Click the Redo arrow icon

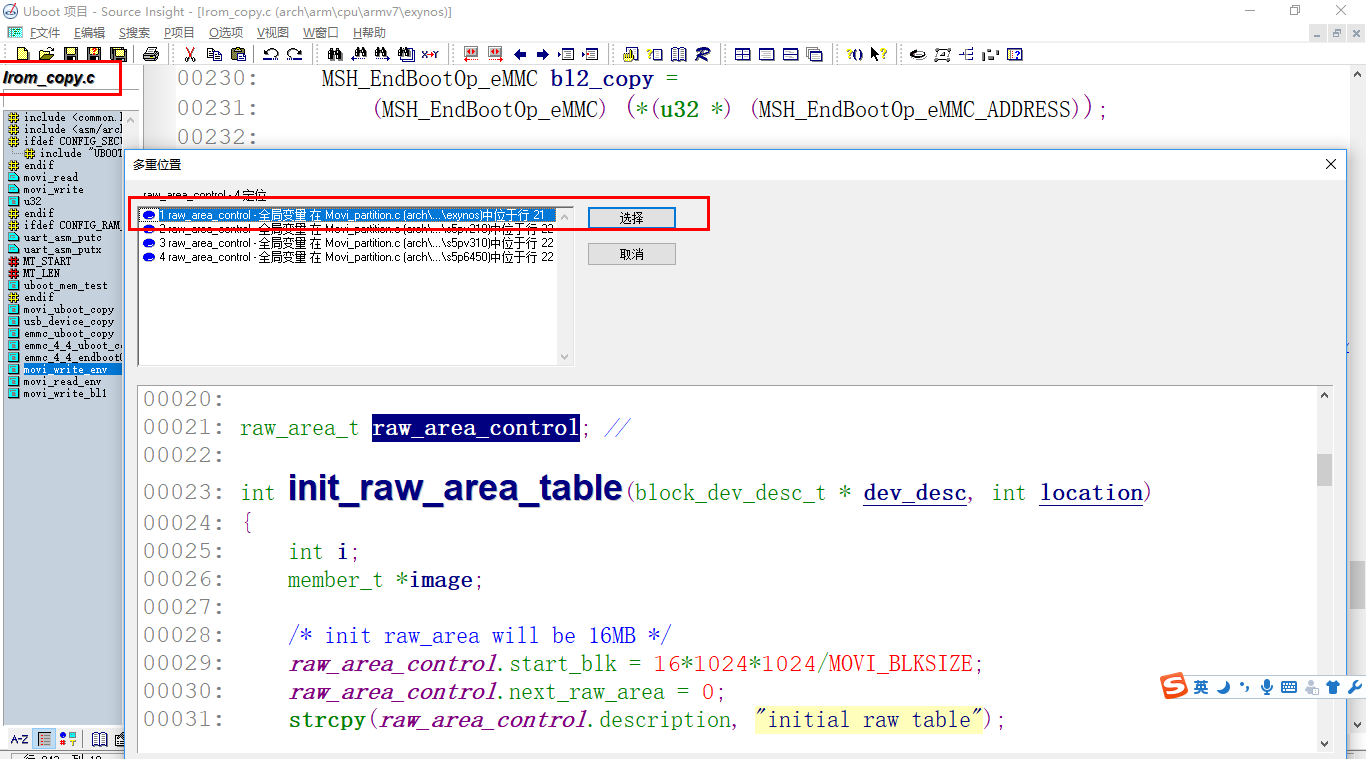coord(294,54)
